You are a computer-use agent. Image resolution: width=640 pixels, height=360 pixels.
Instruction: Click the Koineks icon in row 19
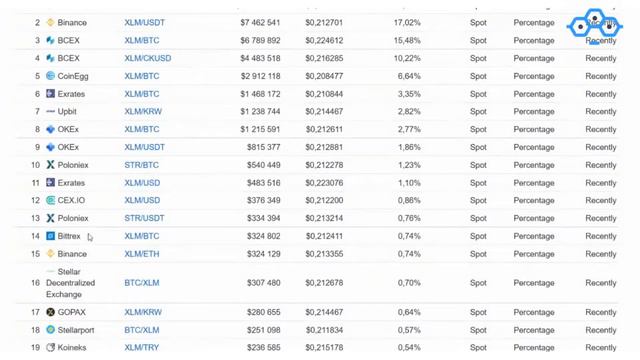pos(50,348)
